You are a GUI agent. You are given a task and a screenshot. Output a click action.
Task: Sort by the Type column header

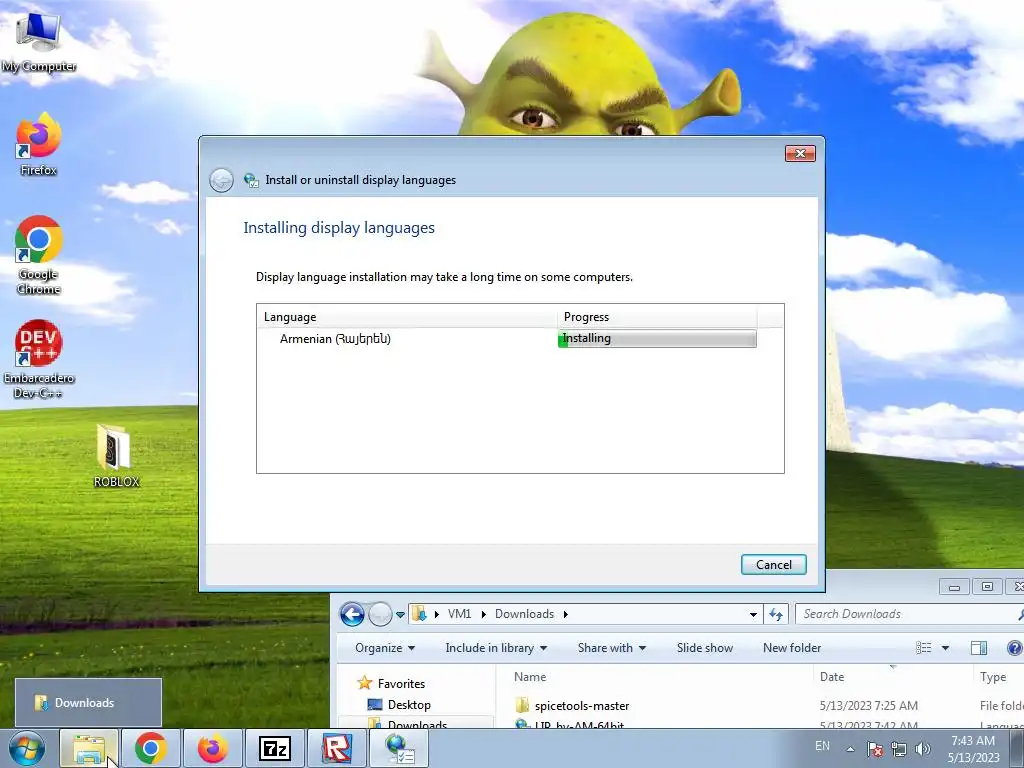(998, 677)
